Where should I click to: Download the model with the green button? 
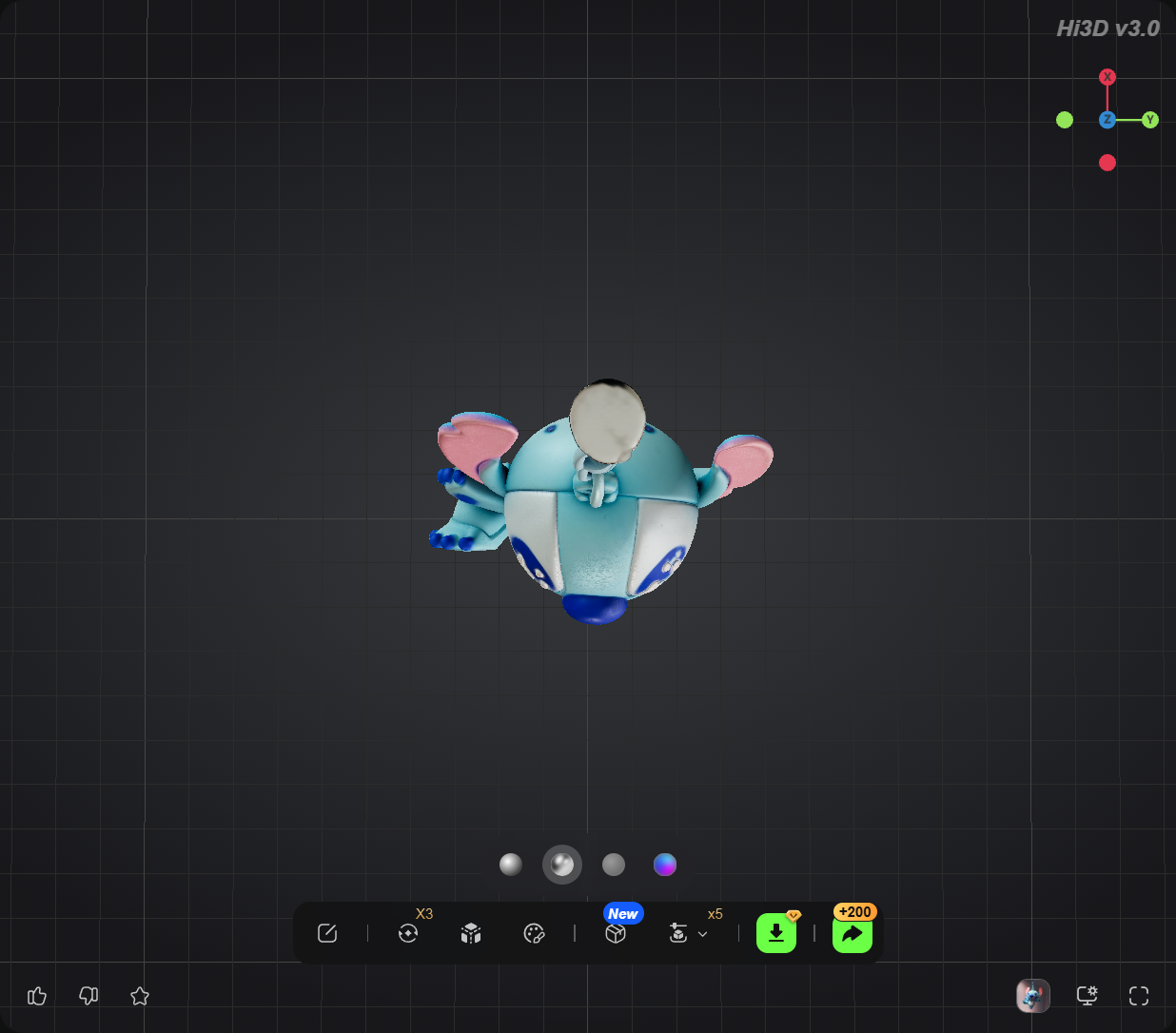click(776, 933)
